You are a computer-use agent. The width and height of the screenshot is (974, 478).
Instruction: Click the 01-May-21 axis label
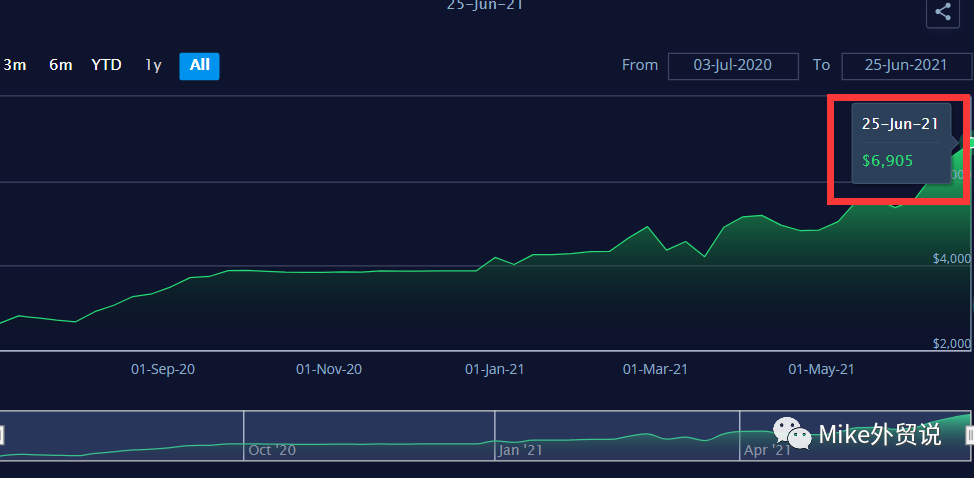pos(821,369)
